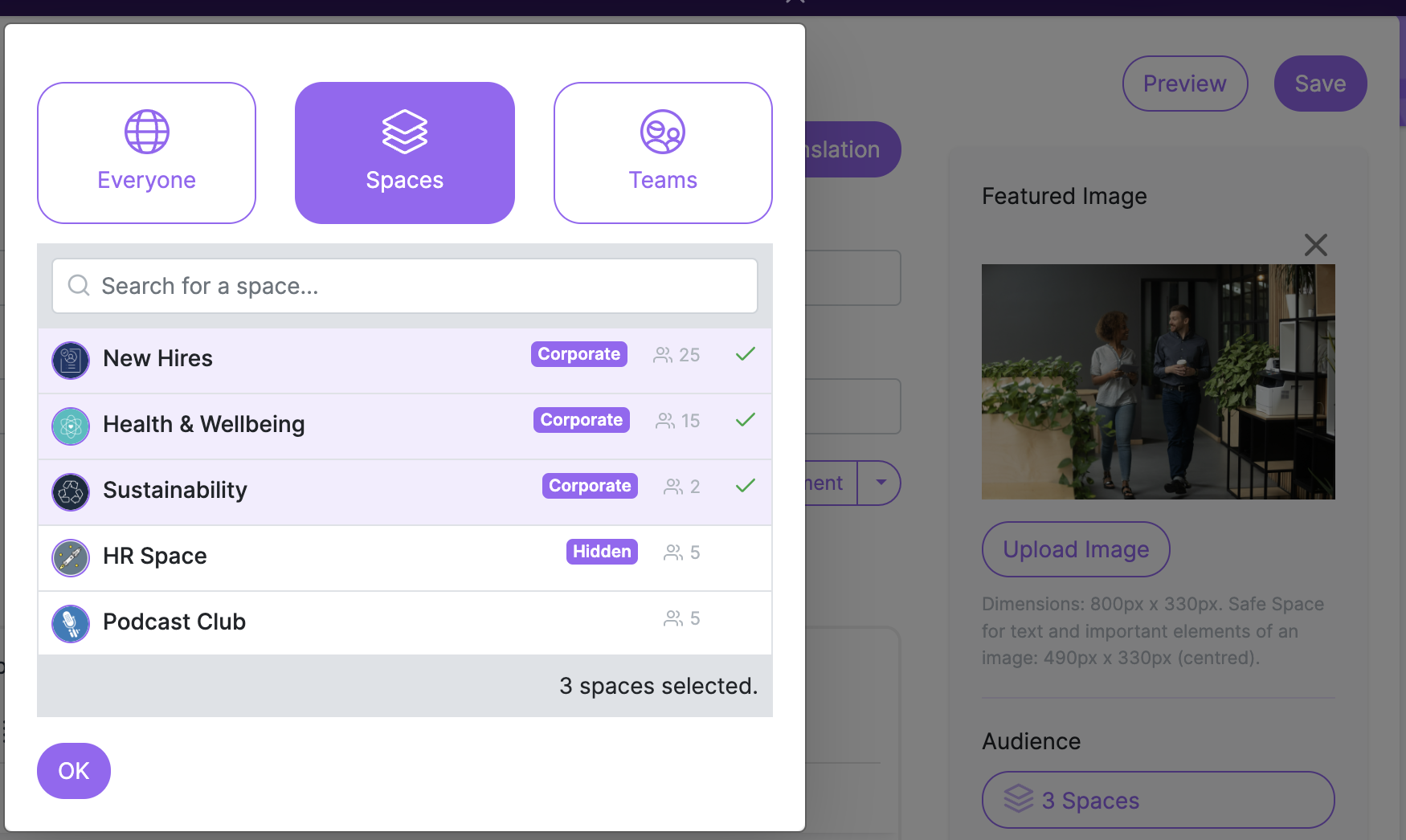
Task: Uncheck the Health & Wellbeing checkmark
Action: tap(746, 420)
